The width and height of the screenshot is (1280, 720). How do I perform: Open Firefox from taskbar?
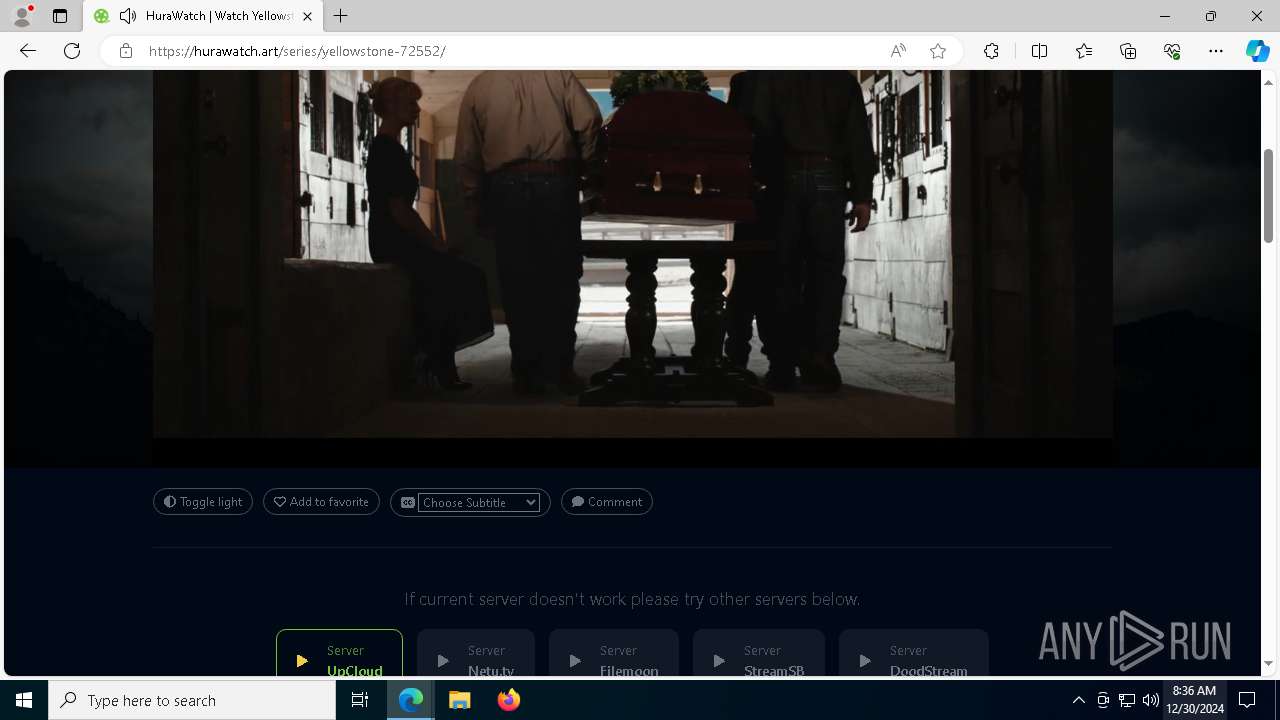(x=508, y=700)
